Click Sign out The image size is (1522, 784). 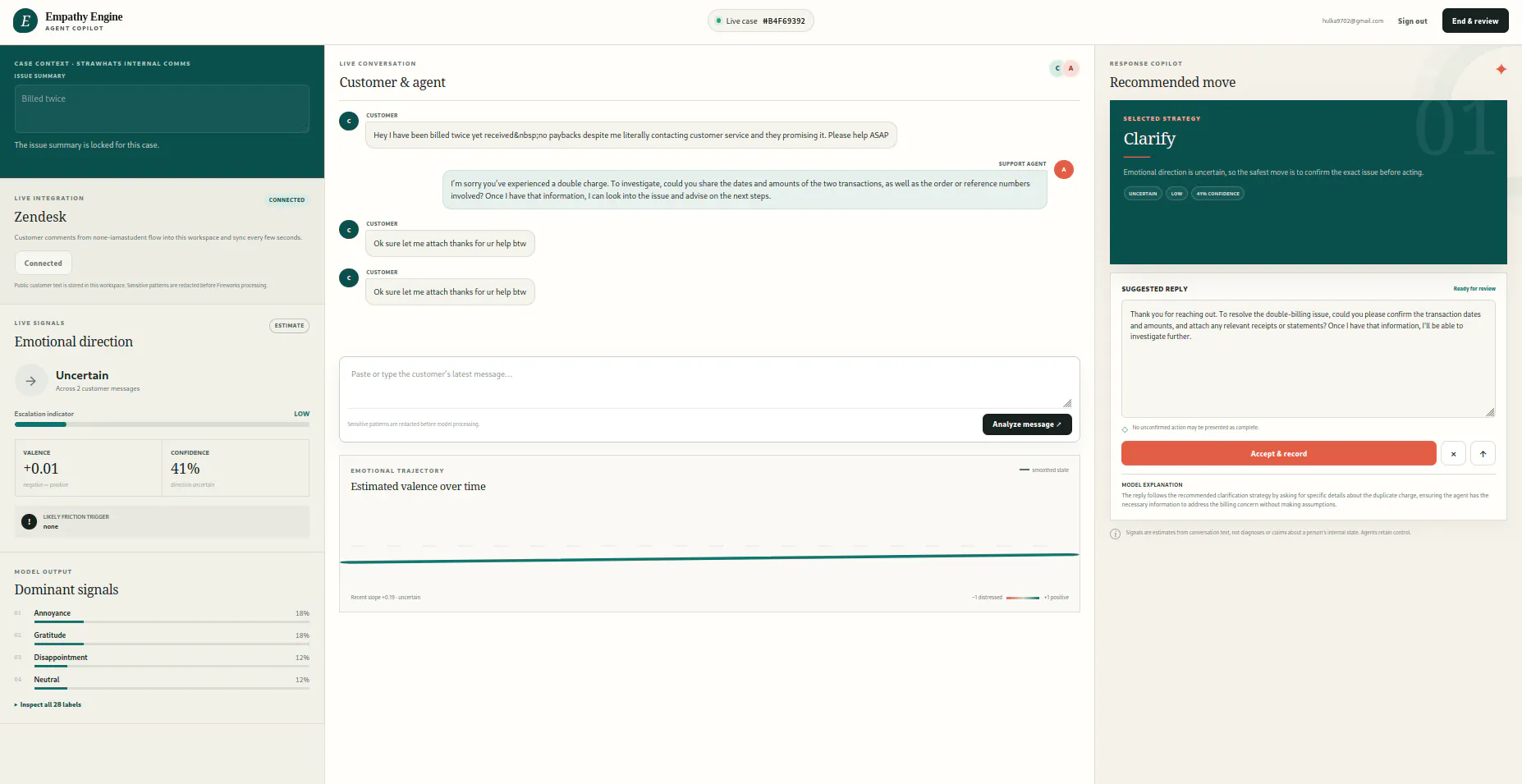tap(1412, 21)
